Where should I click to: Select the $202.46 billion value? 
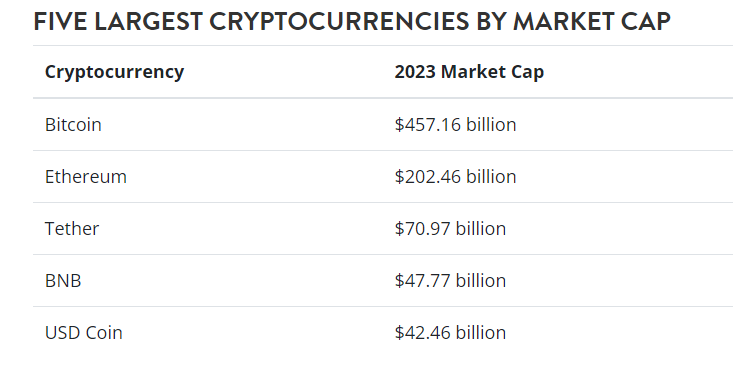pos(455,176)
